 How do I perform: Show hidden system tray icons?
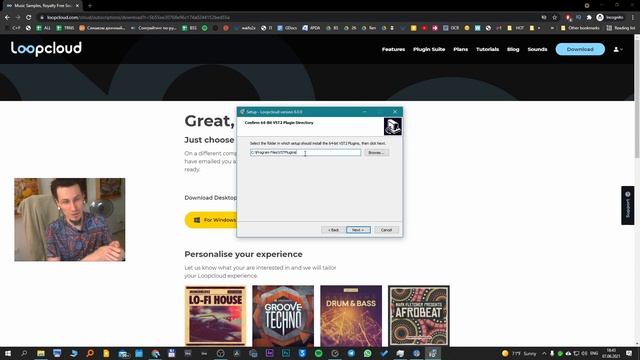(544, 353)
